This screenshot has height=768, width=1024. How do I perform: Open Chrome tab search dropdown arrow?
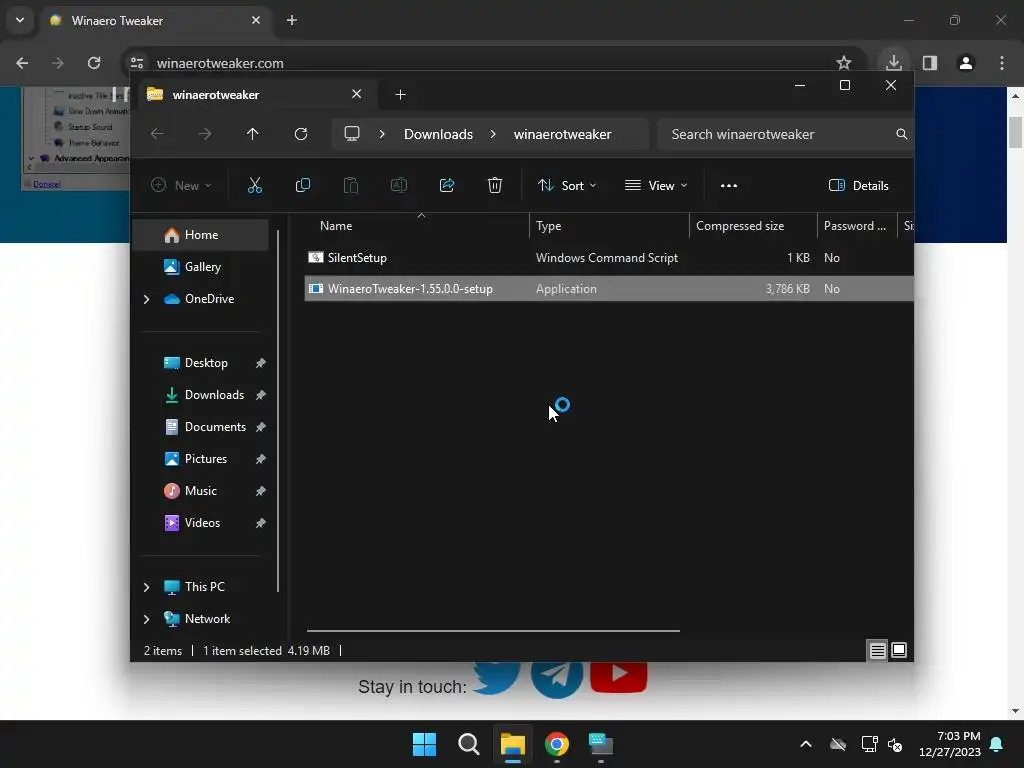(x=20, y=20)
